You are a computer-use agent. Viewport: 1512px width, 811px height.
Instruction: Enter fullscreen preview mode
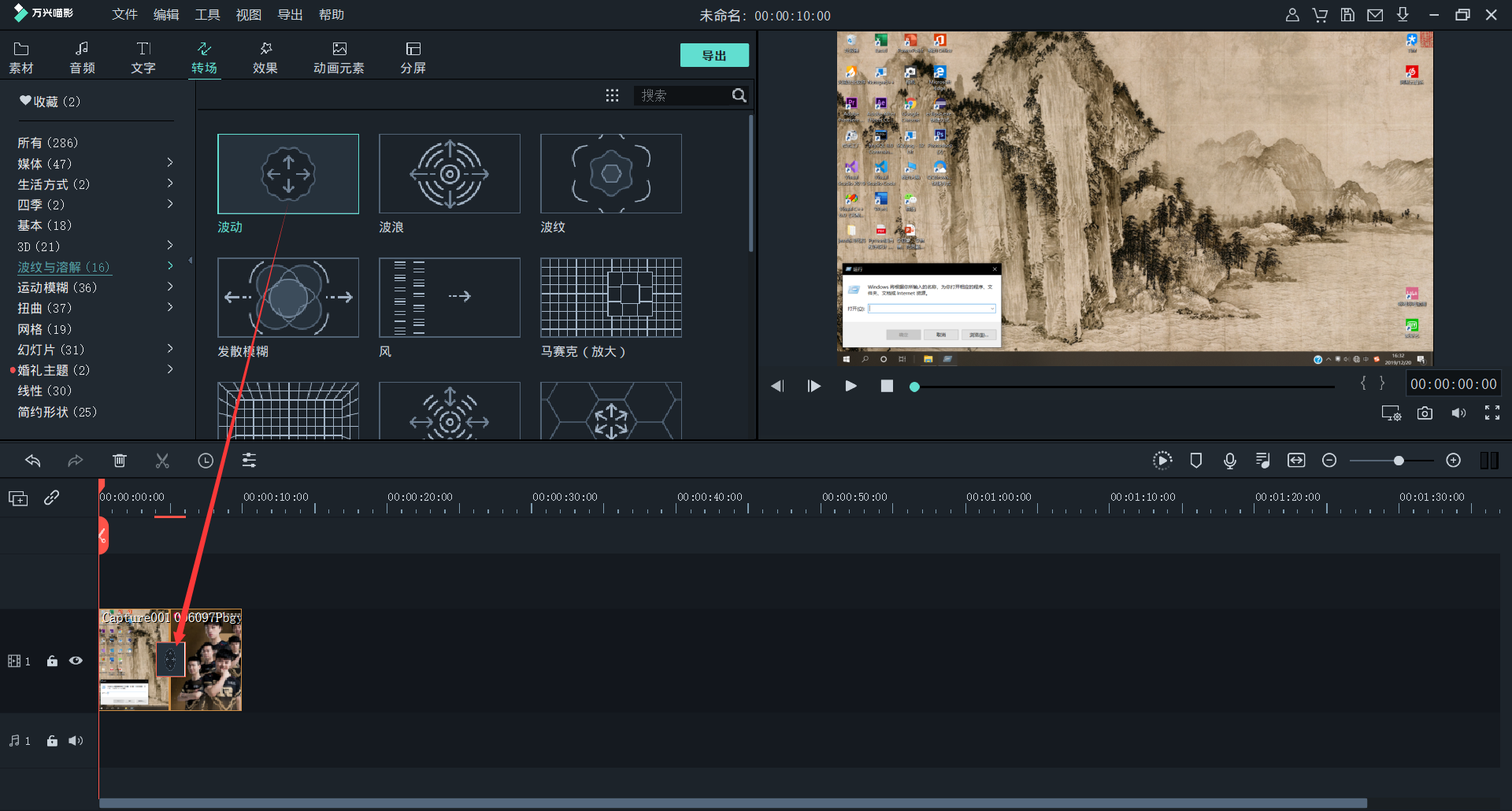coord(1492,413)
